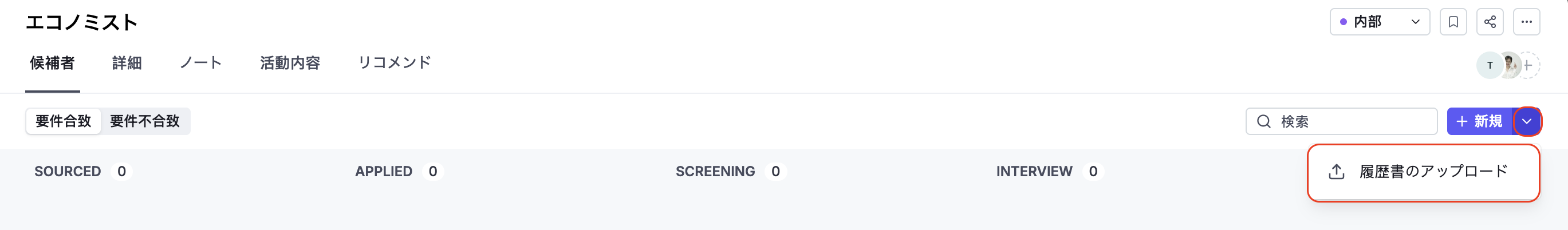
Task: Go to the リコメンド tab
Action: click(395, 63)
